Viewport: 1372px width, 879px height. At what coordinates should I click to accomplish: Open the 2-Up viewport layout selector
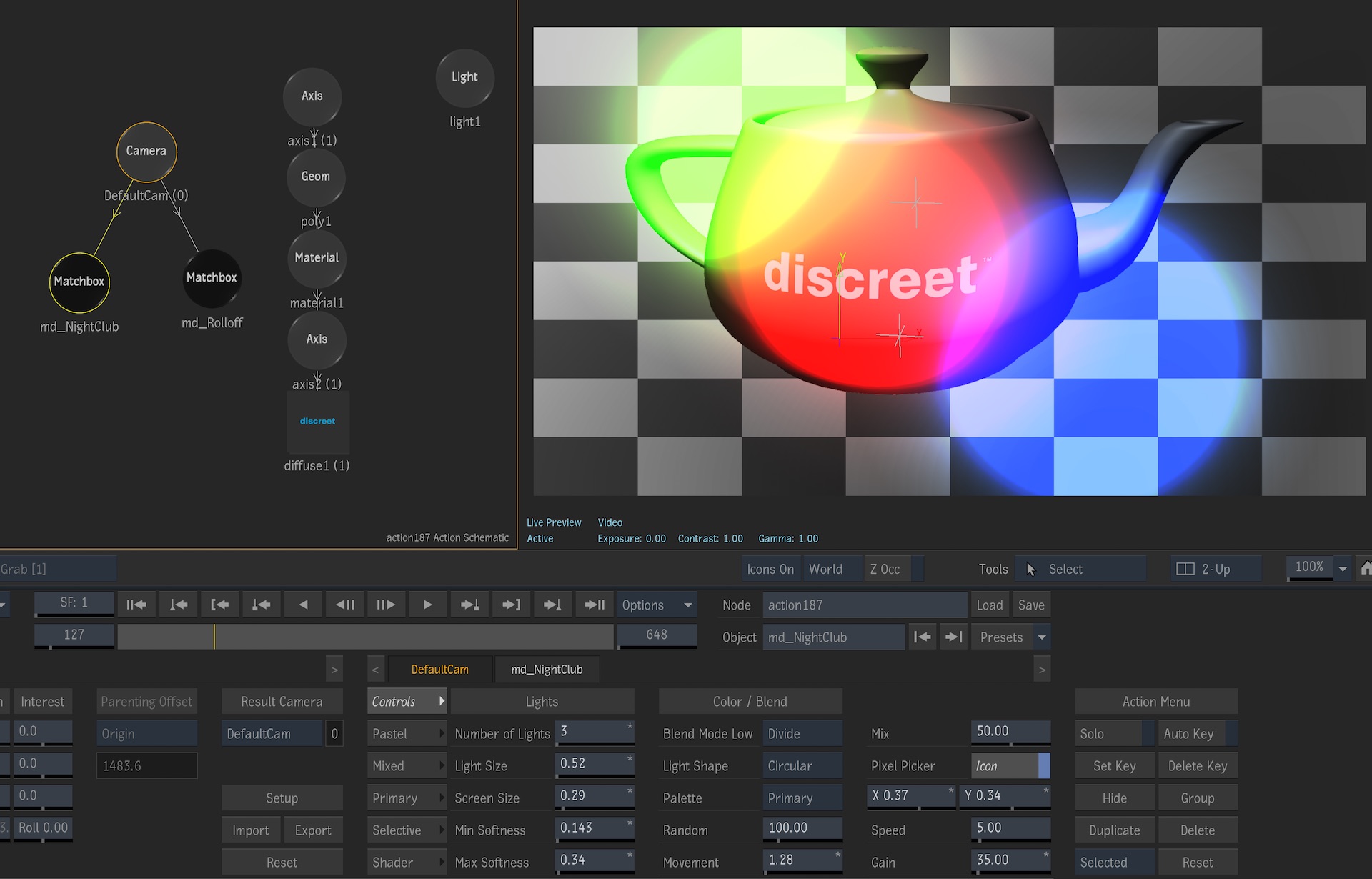coord(1216,569)
